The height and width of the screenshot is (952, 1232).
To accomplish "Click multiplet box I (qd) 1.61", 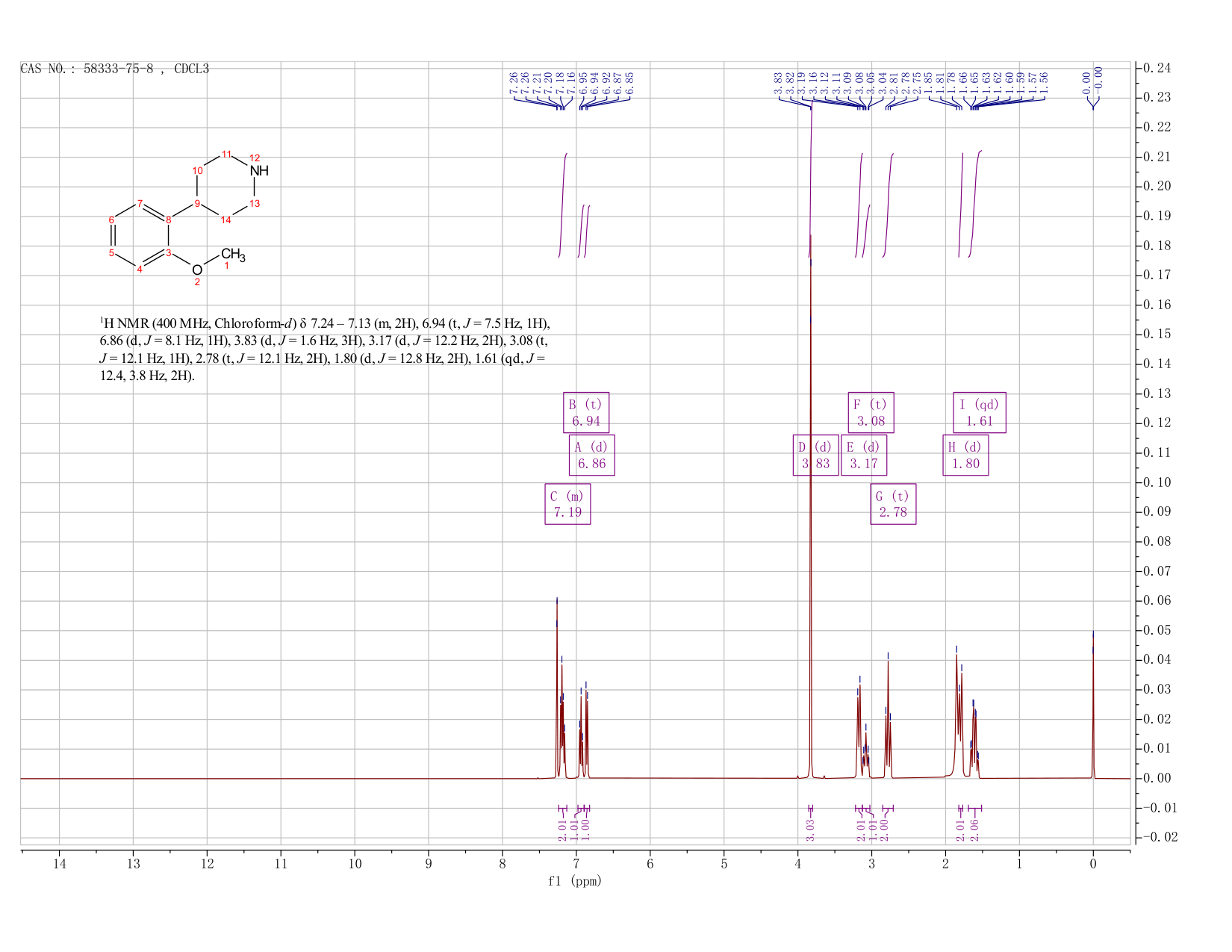I will tap(980, 412).
